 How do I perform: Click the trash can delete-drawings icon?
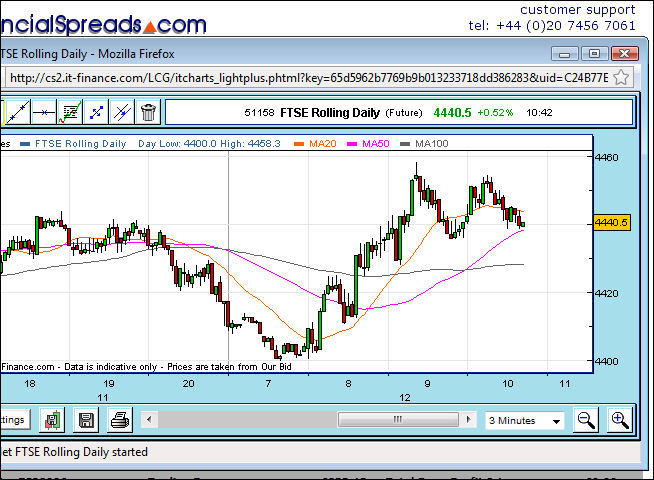148,112
